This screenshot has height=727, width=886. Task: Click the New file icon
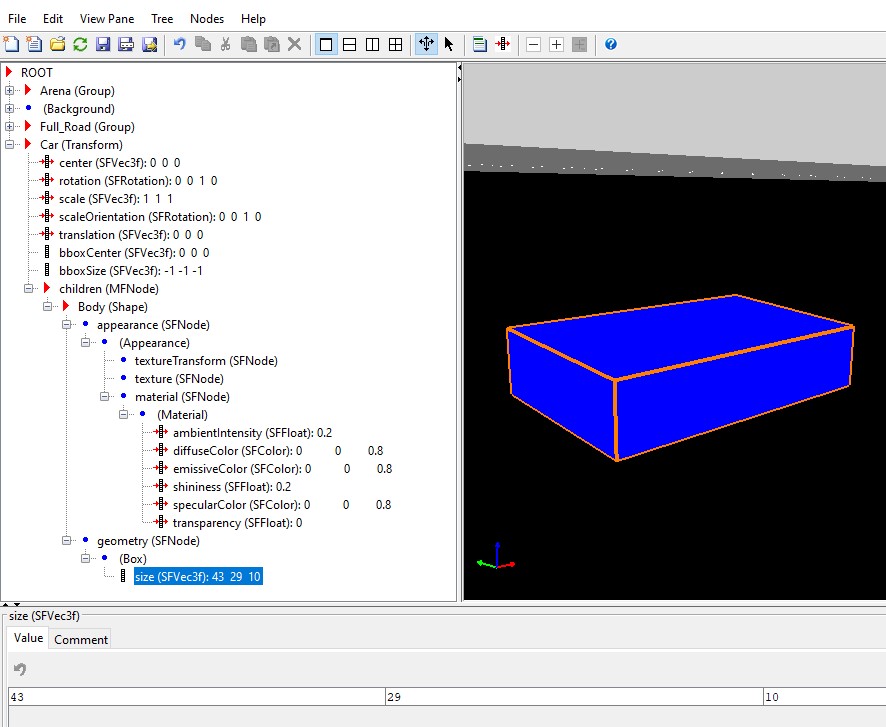coord(11,44)
